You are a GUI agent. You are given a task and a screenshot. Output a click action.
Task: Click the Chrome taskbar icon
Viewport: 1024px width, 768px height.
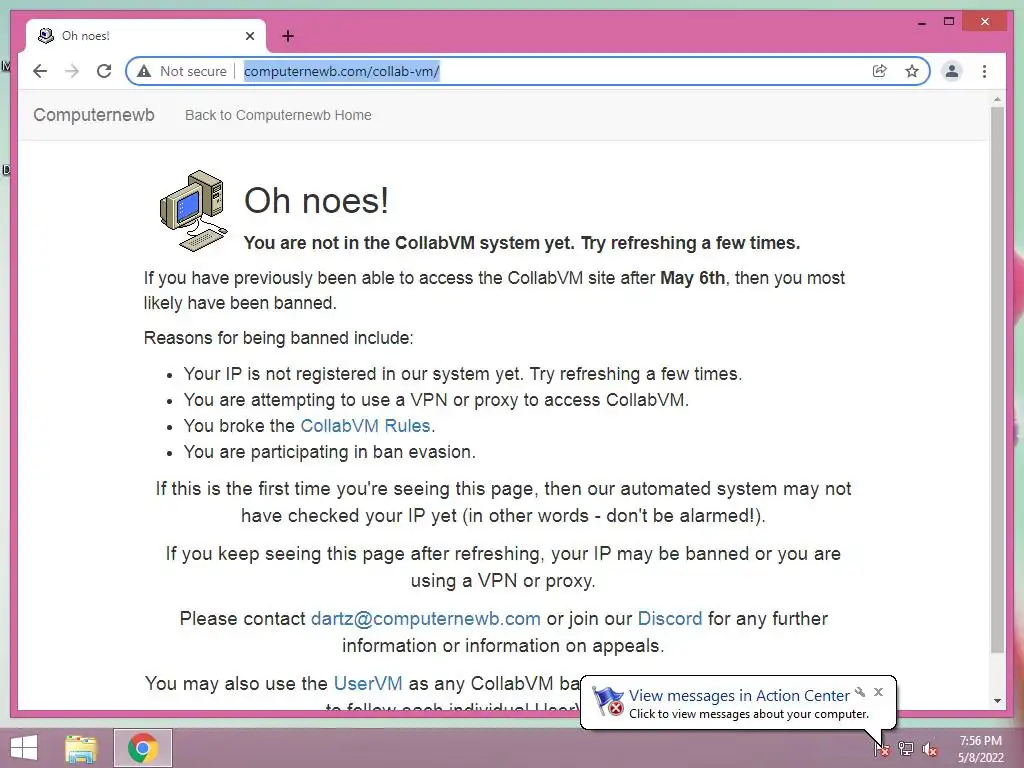143,748
